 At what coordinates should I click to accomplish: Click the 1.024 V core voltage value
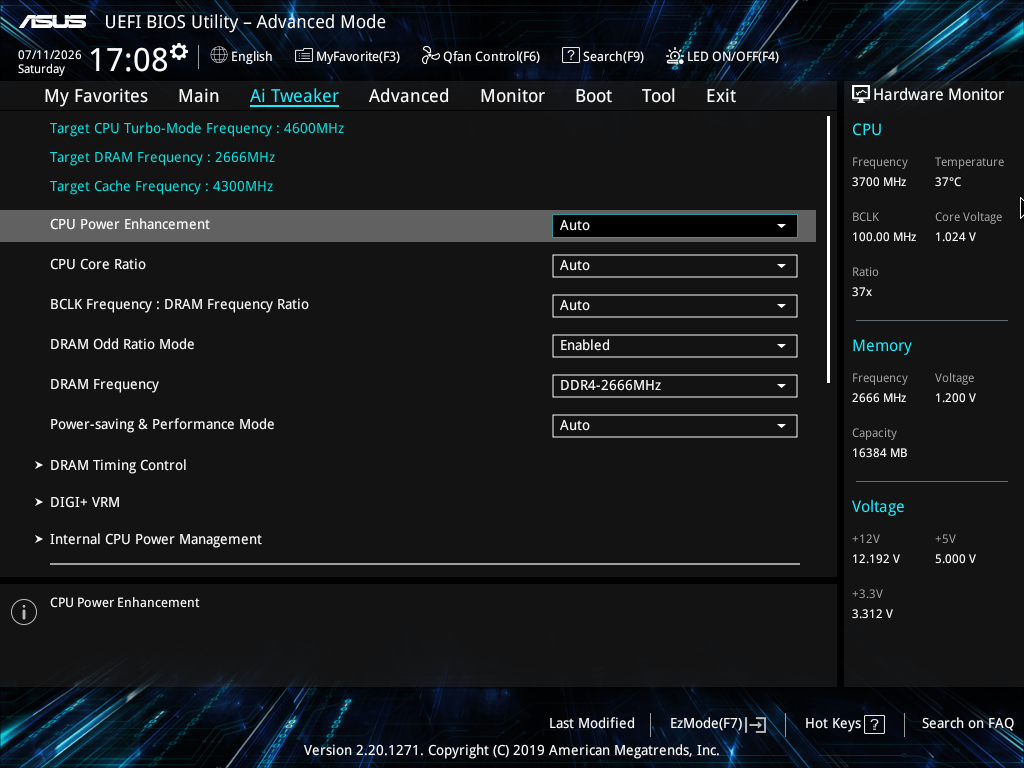[955, 237]
